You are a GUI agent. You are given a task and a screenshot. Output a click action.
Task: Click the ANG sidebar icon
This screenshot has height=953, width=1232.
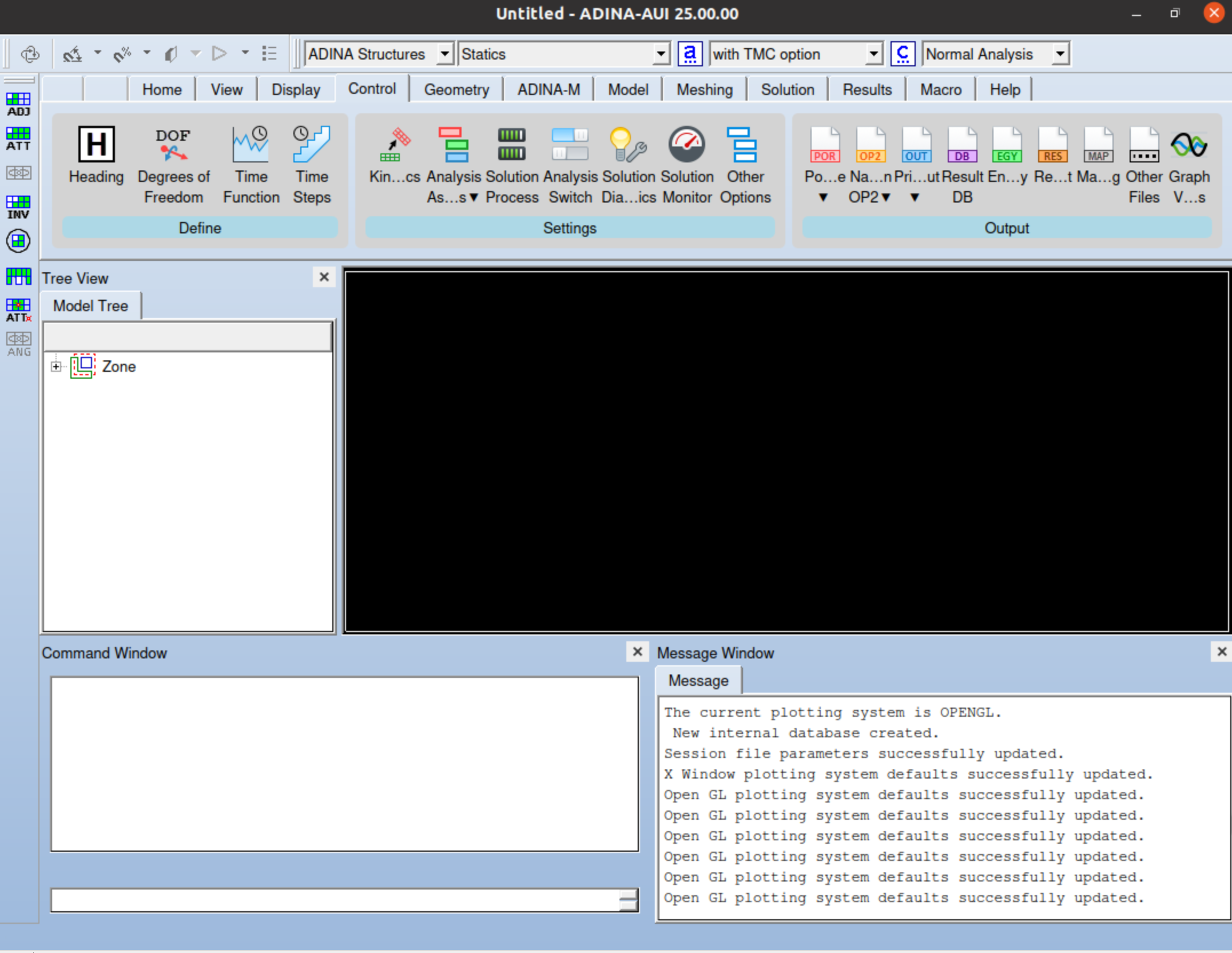click(18, 344)
